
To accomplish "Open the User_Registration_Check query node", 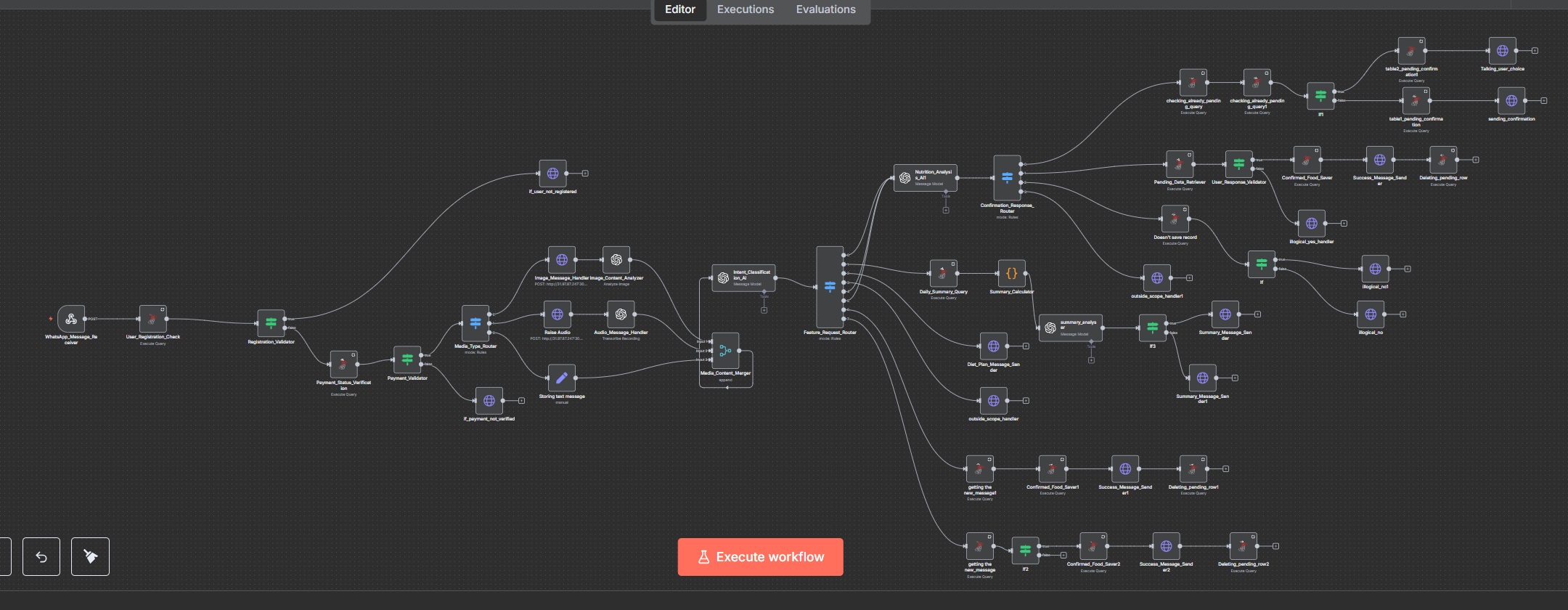I will pyautogui.click(x=152, y=319).
